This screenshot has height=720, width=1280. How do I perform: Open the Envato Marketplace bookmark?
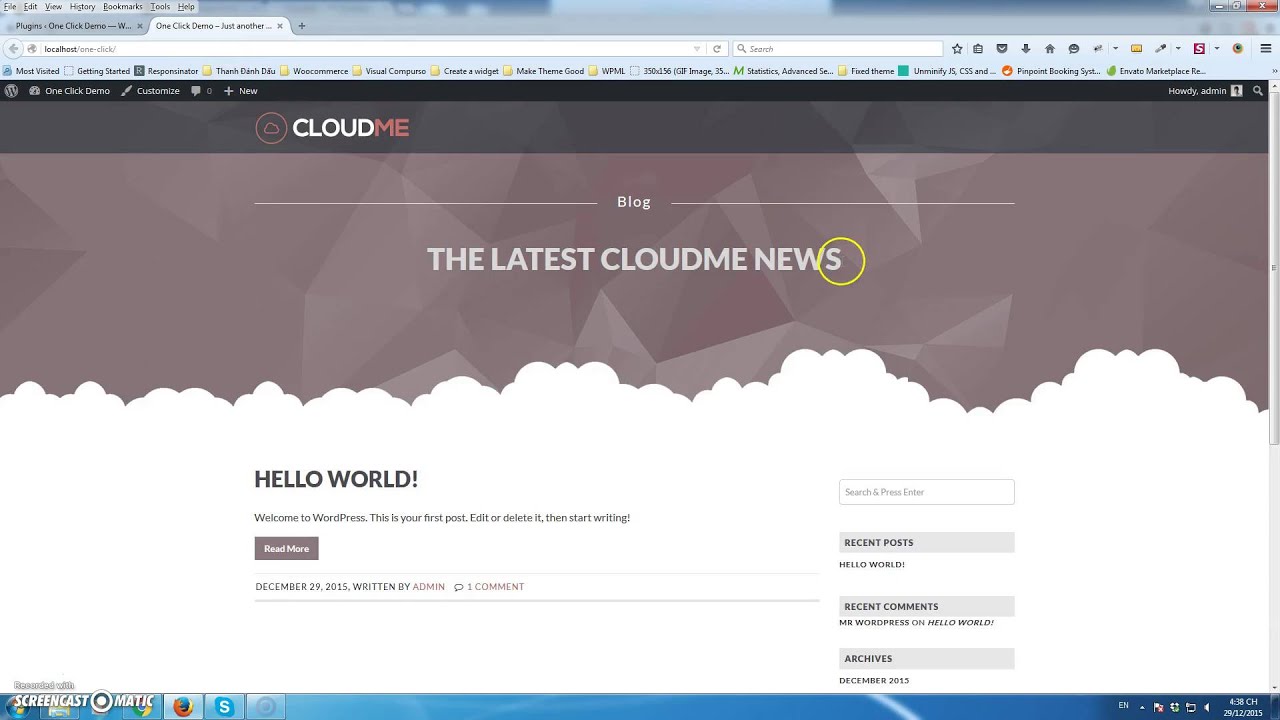1155,71
